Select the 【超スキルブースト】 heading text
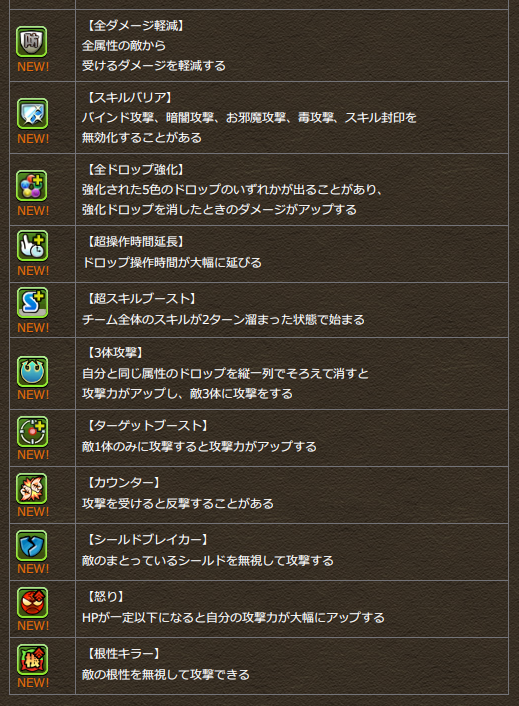 point(141,299)
